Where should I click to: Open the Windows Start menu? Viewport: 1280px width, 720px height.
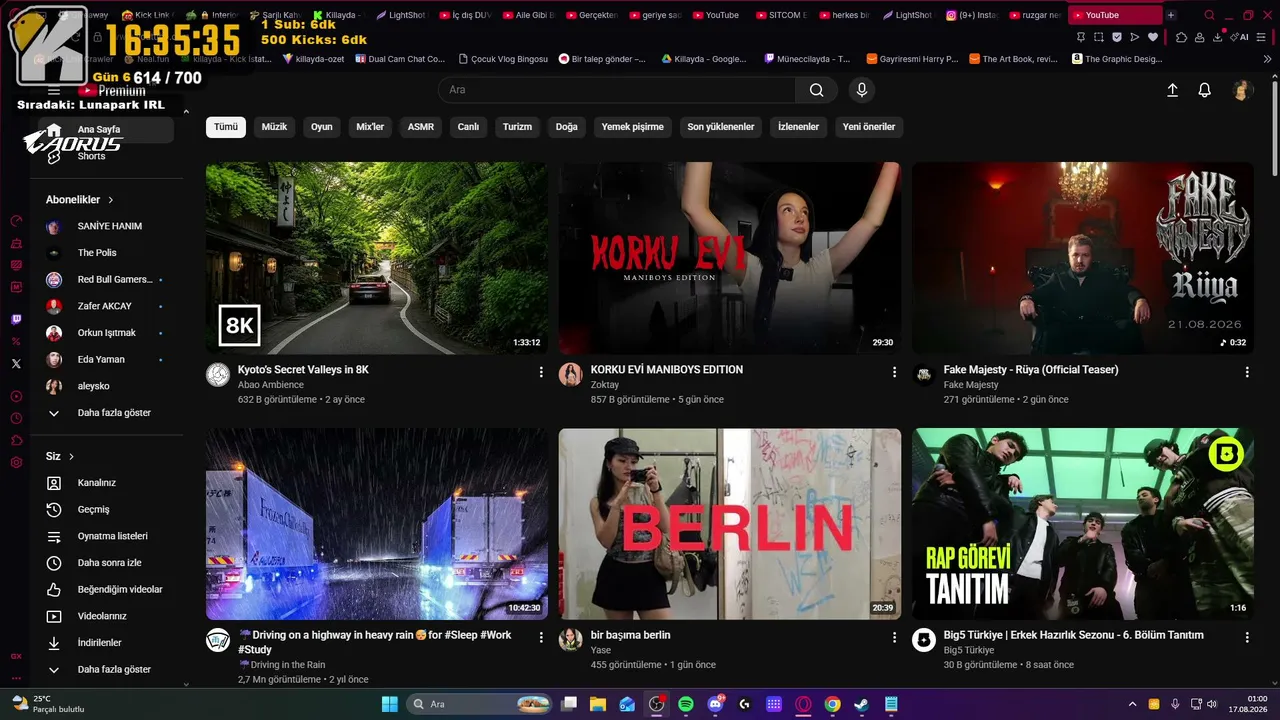click(390, 704)
